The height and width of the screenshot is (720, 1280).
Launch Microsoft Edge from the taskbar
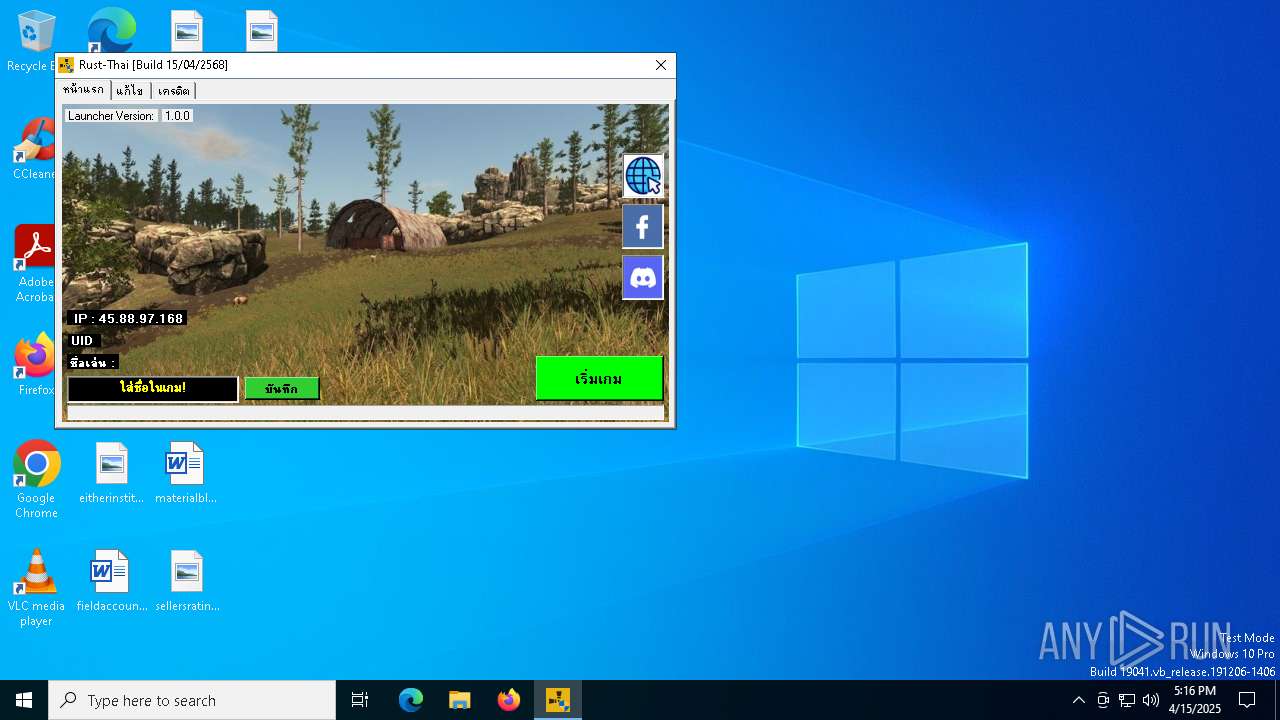[x=411, y=700]
